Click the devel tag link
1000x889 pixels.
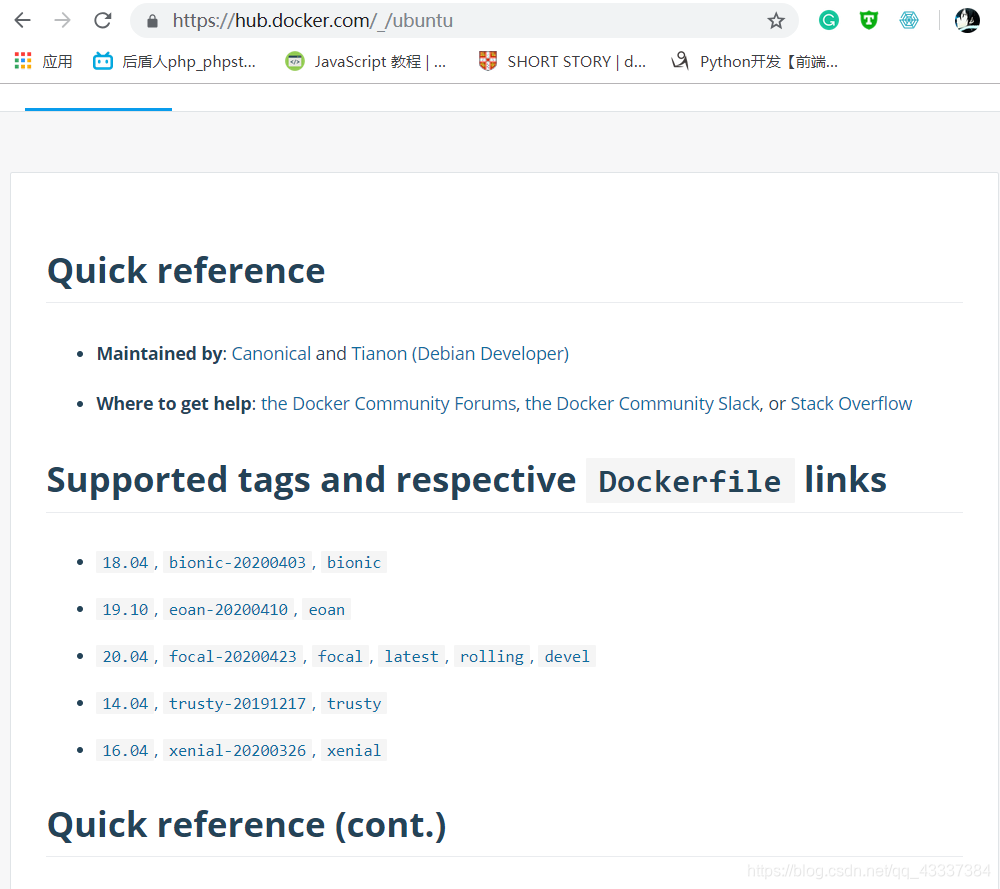[567, 656]
